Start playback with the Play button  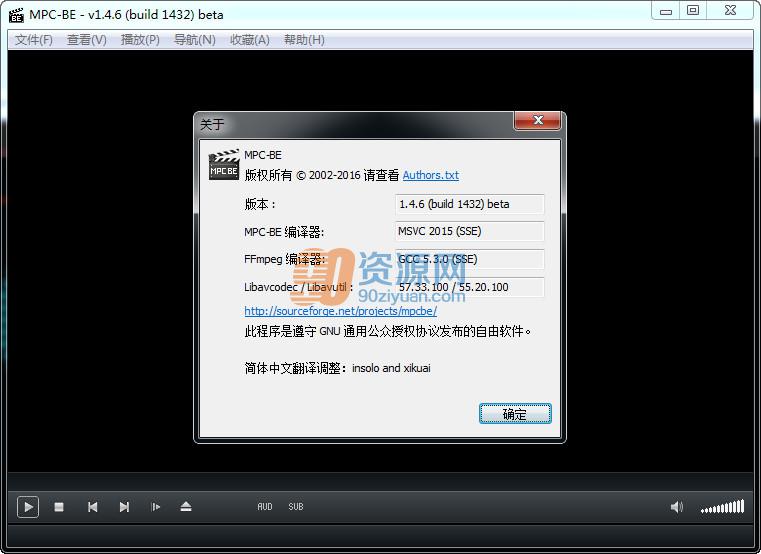[28, 507]
